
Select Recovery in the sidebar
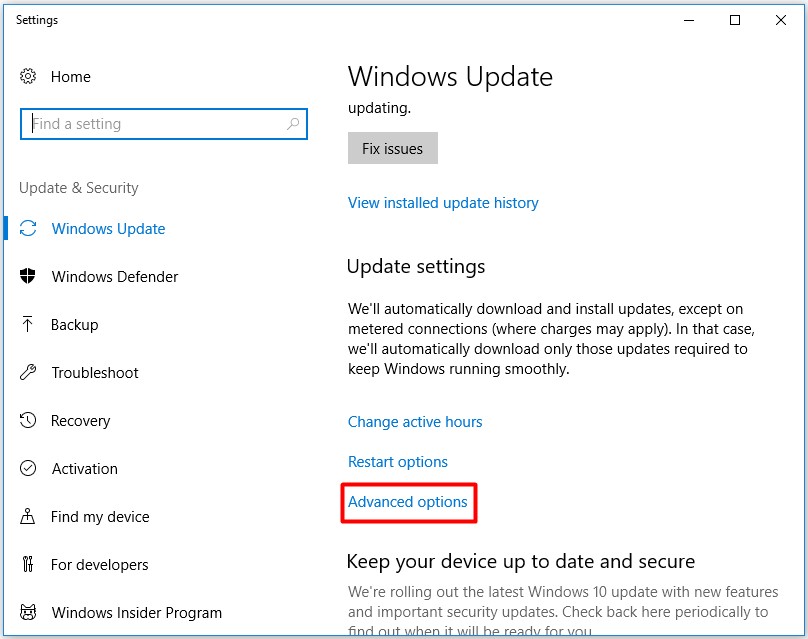80,421
